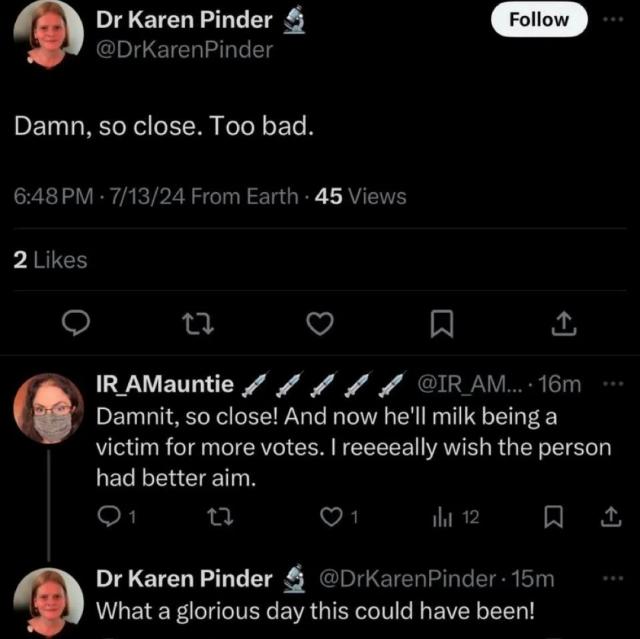Open Dr Karen Pinder's header profile picture
This screenshot has width=640, height=639.
[46, 32]
